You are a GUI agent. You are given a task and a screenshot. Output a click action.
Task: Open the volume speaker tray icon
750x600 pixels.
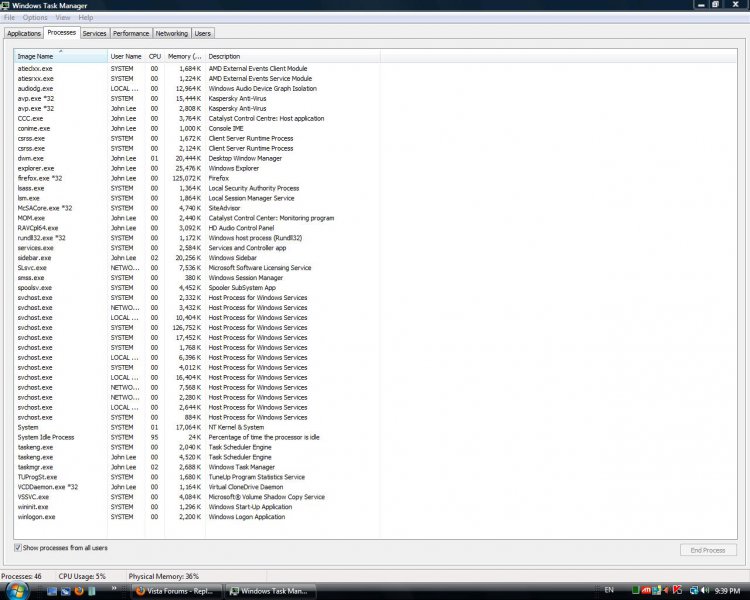(705, 590)
